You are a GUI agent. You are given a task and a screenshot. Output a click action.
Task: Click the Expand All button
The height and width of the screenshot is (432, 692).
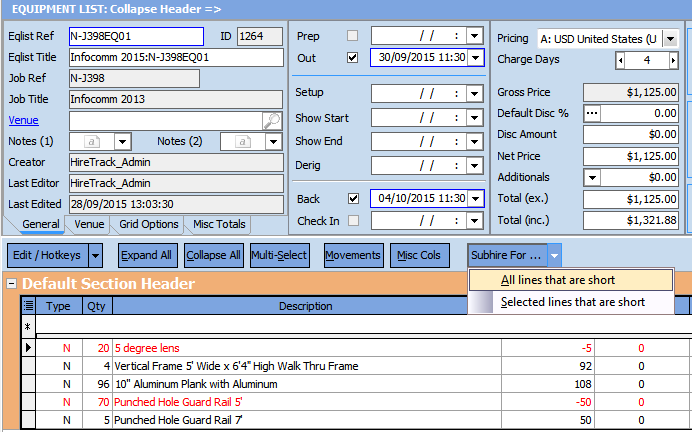click(x=147, y=255)
